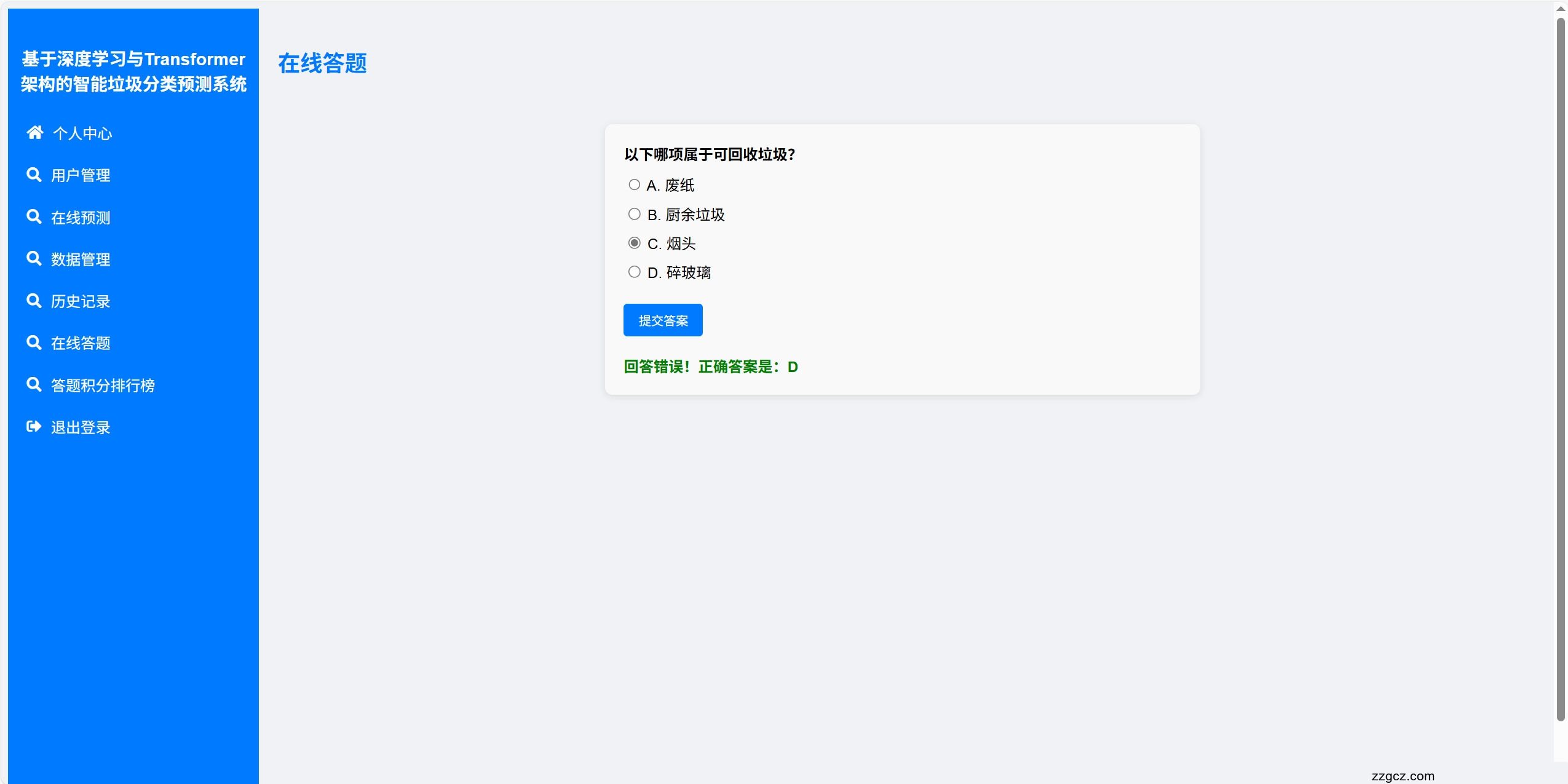The width and height of the screenshot is (1568, 784).
Task: Select the magnifier icon next to 用户管理
Action: coord(33,174)
